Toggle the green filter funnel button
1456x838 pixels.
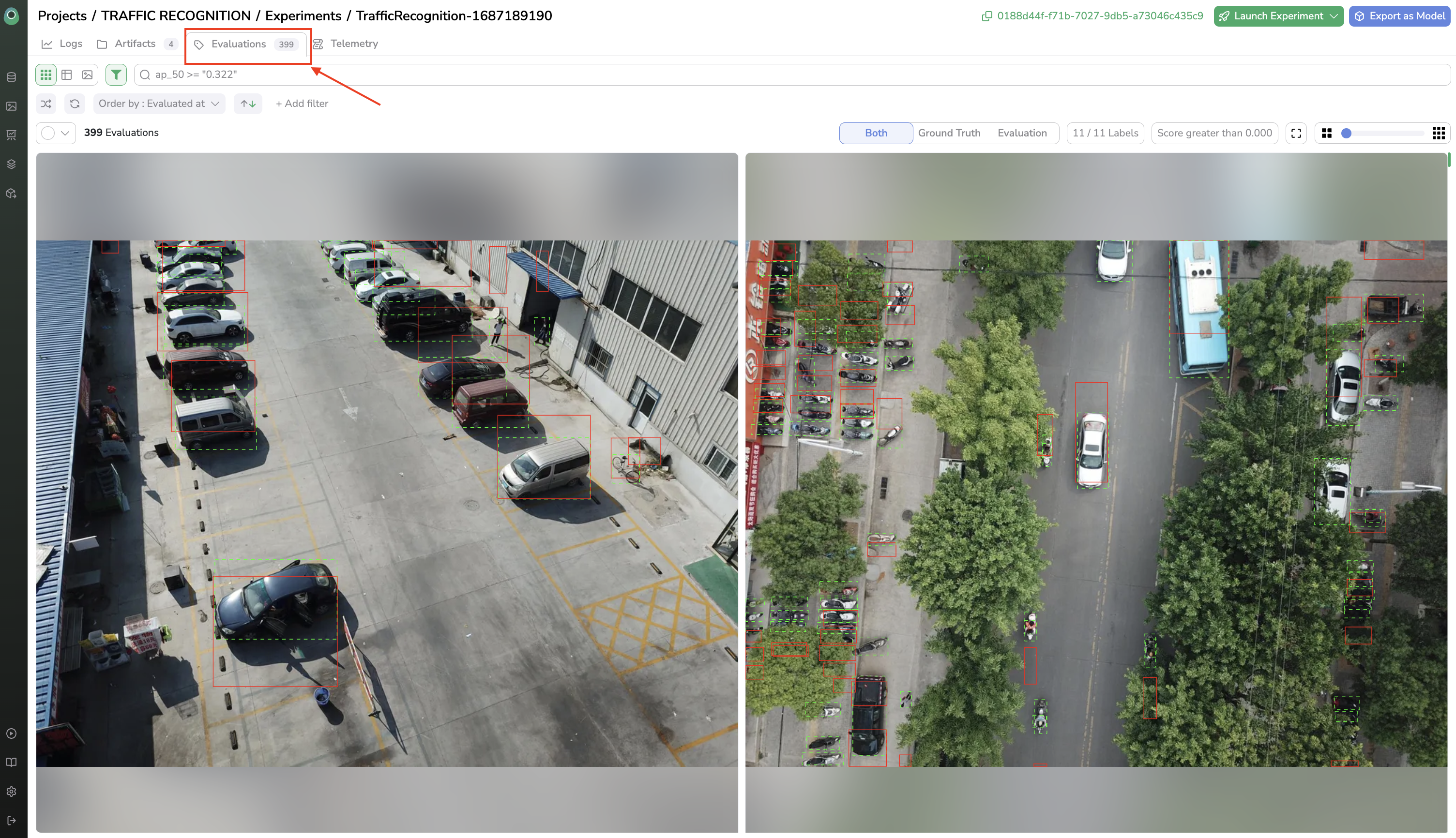pyautogui.click(x=116, y=75)
